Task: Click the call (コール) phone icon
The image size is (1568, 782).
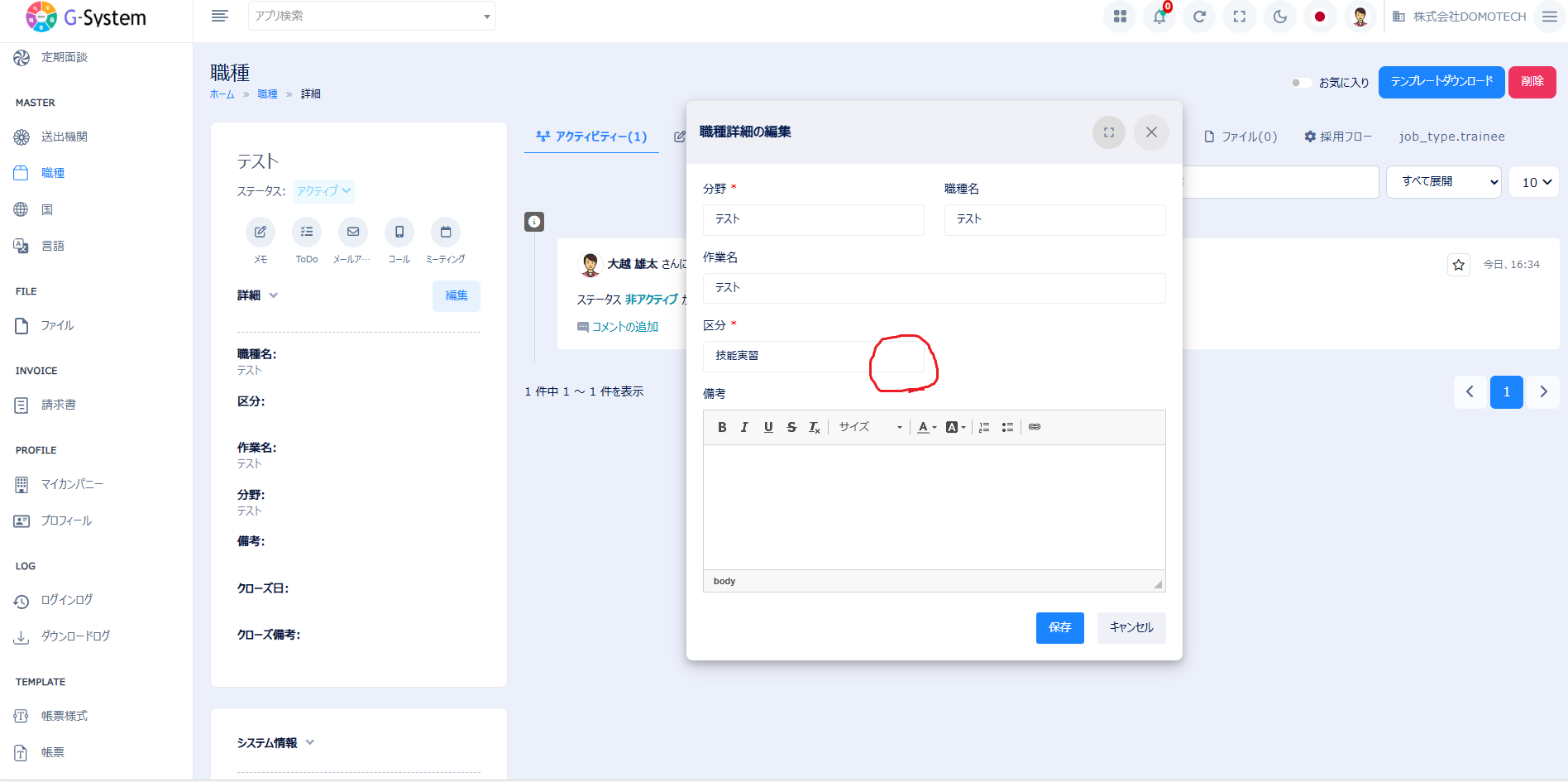Action: click(399, 233)
